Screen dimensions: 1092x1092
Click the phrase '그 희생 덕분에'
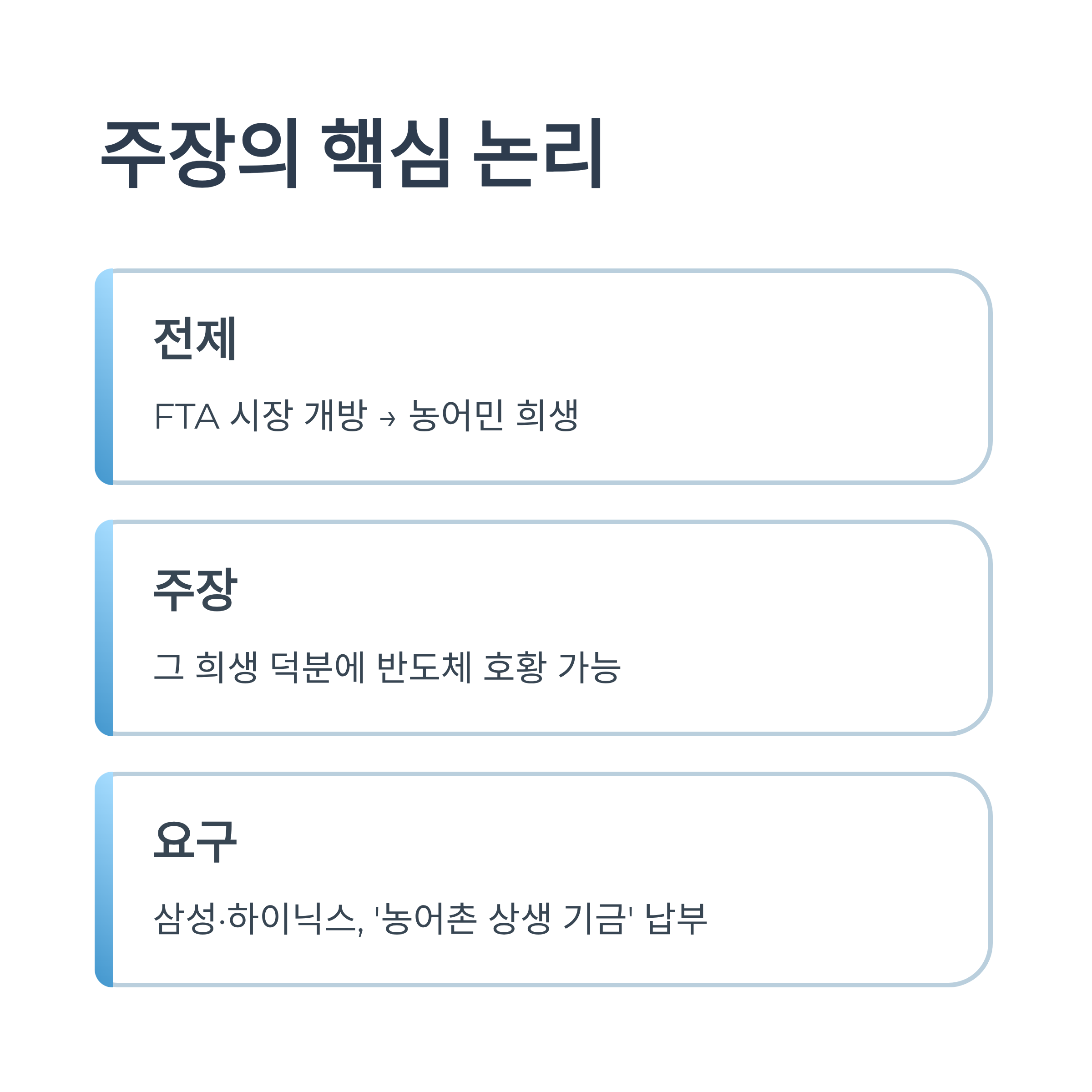click(259, 667)
